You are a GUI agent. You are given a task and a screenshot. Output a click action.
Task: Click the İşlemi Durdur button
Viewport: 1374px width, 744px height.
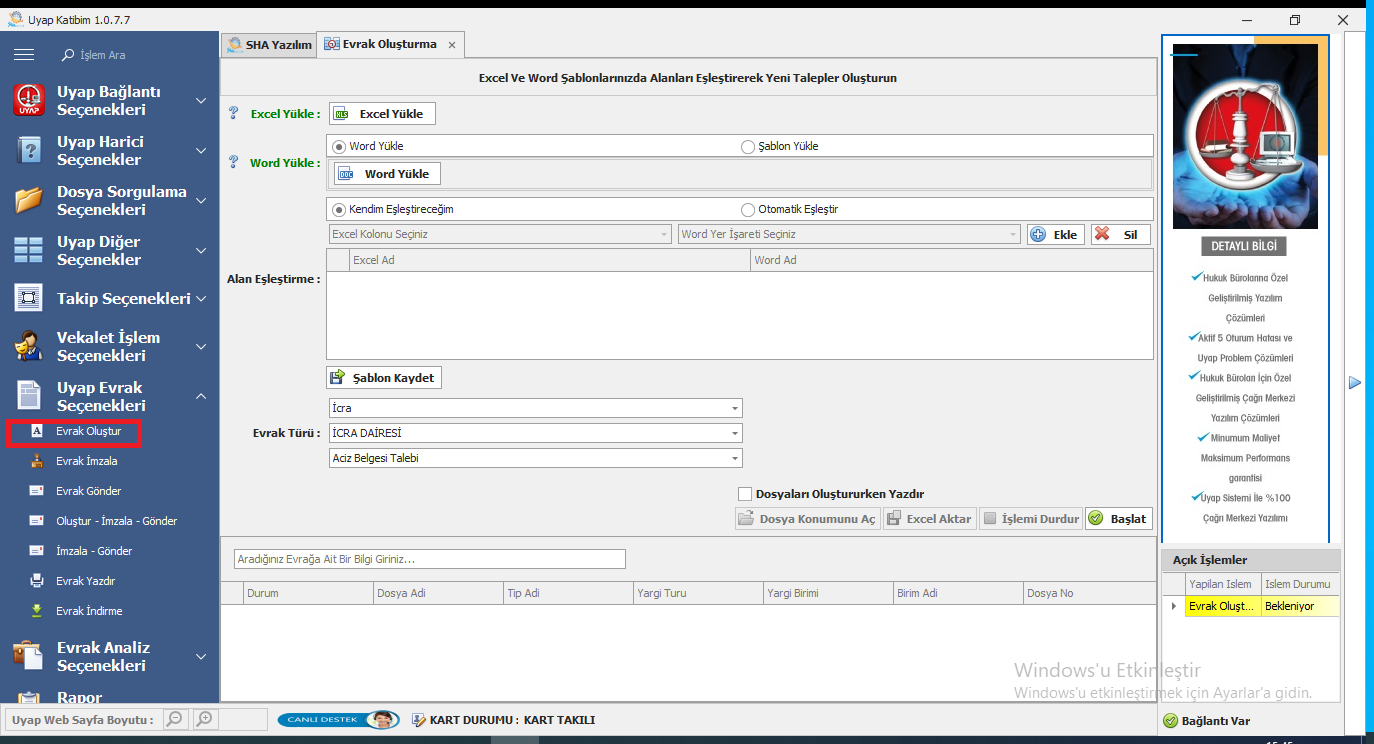click(x=1030, y=519)
